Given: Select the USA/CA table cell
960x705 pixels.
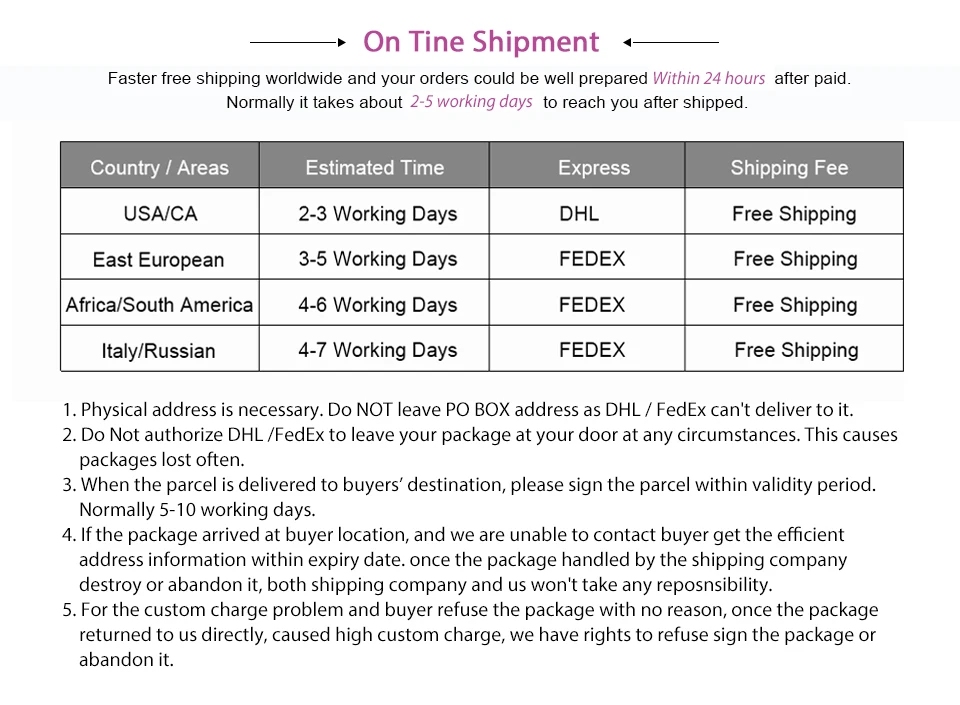Looking at the screenshot, I should click(x=160, y=211).
